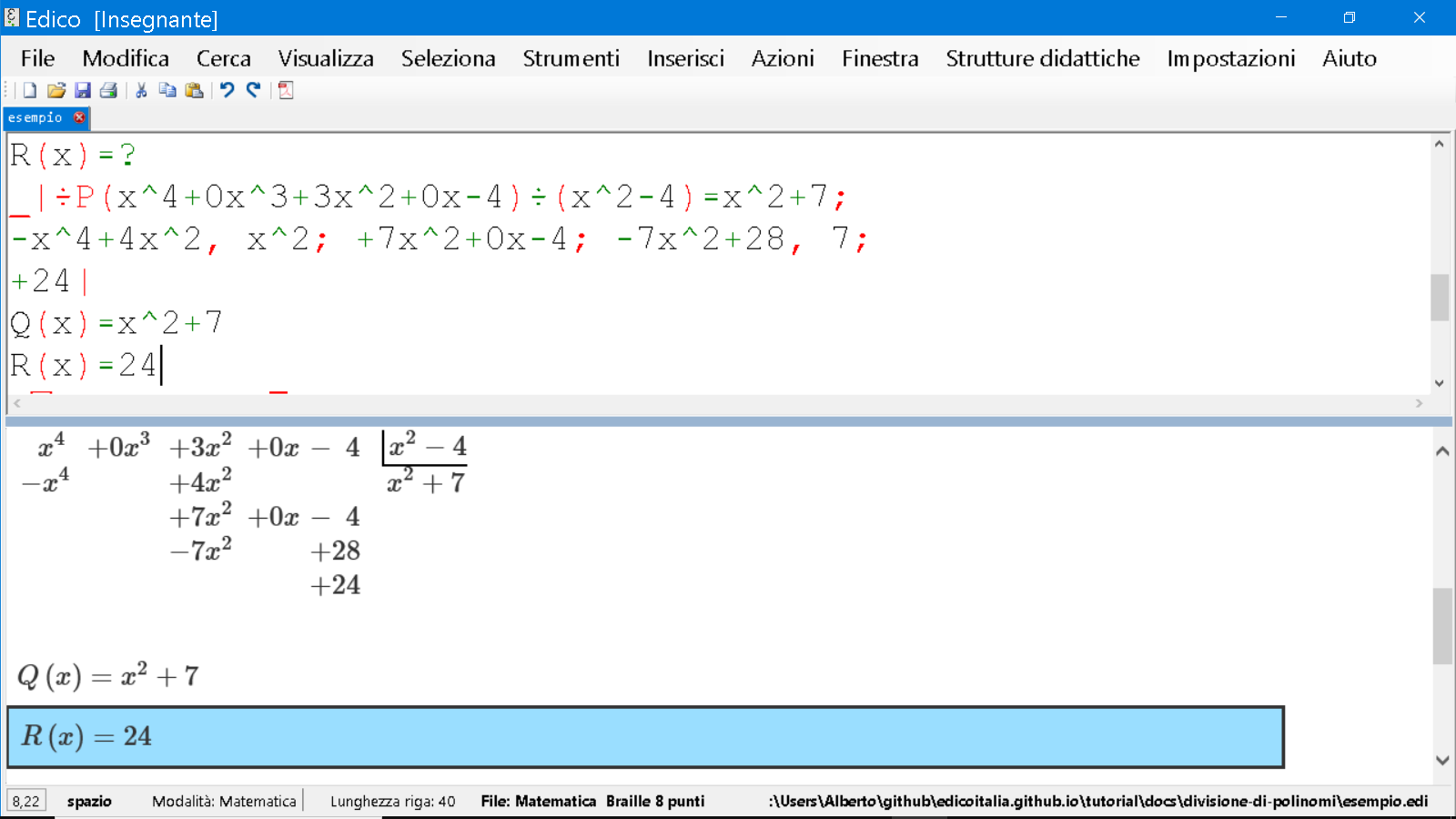
Task: Click the editor line starting '-x^4+4x^2'
Action: click(x=440, y=239)
